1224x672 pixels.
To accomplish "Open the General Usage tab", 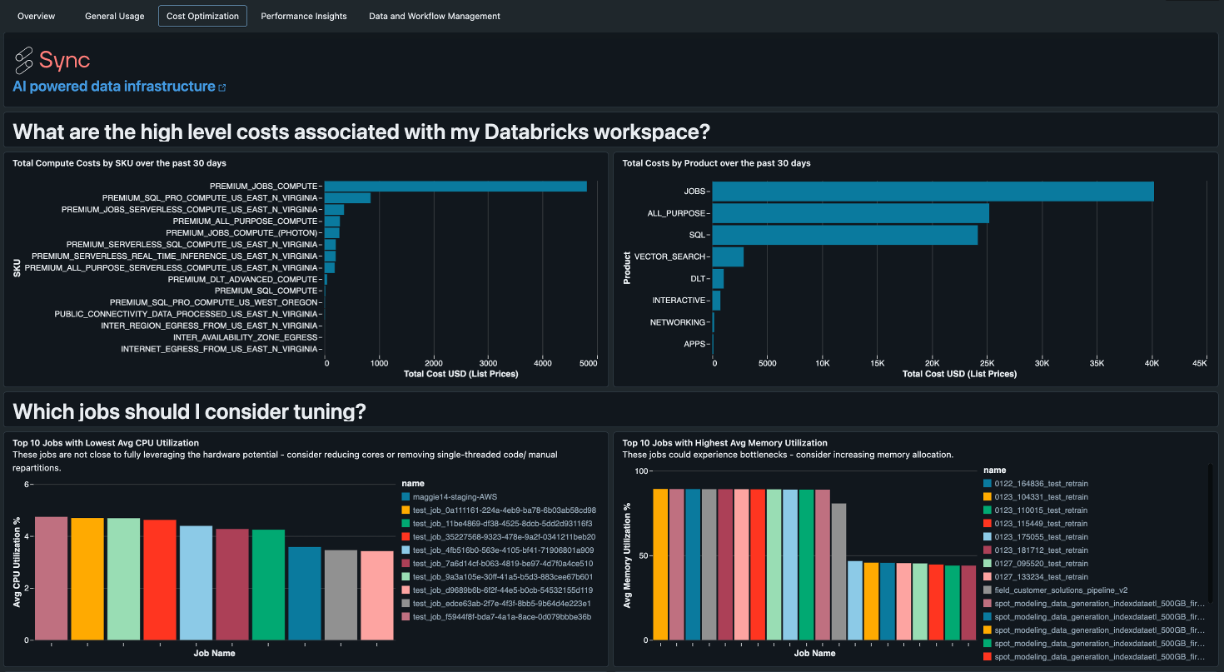I will pos(114,16).
